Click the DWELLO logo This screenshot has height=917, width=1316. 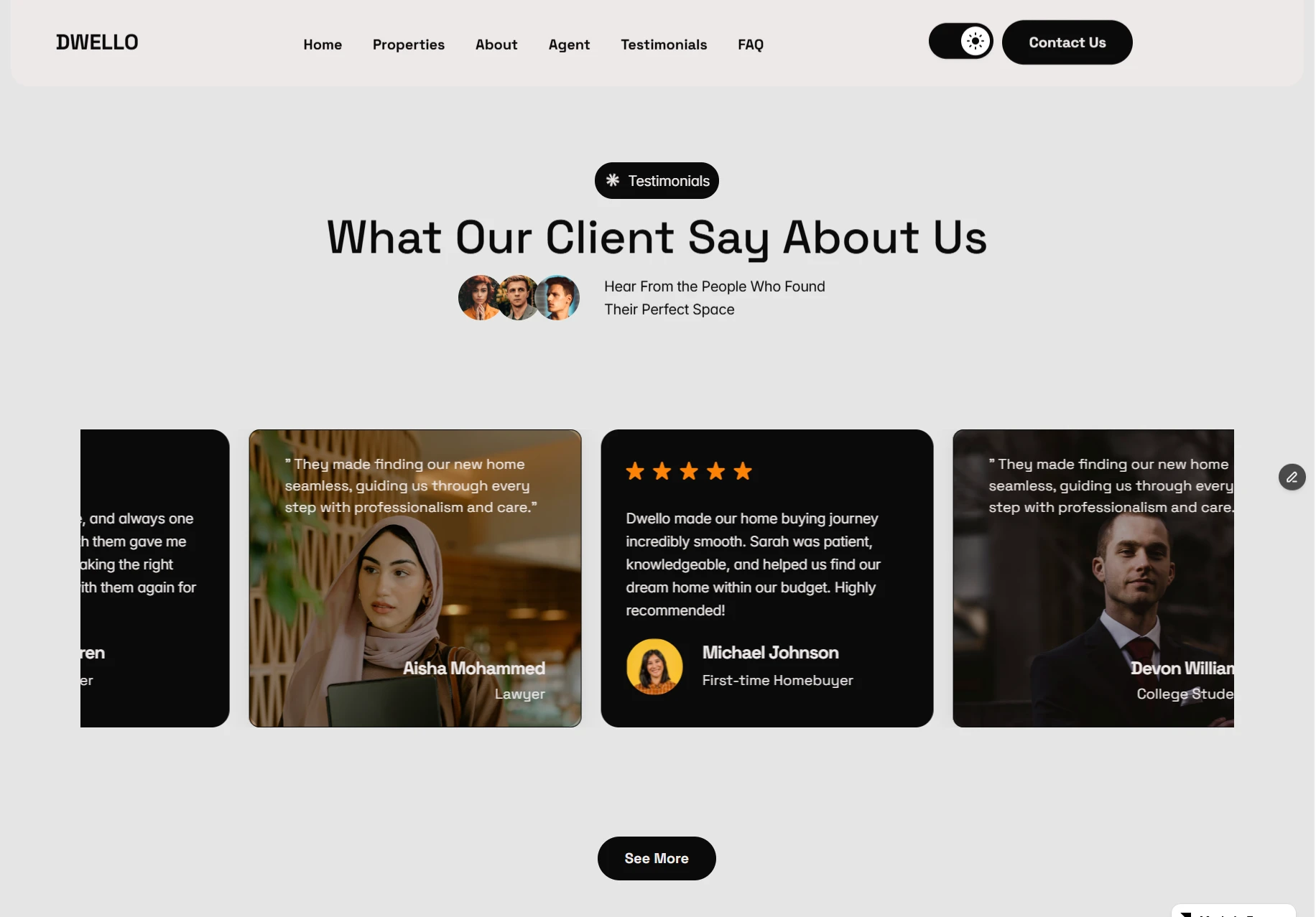(x=97, y=42)
